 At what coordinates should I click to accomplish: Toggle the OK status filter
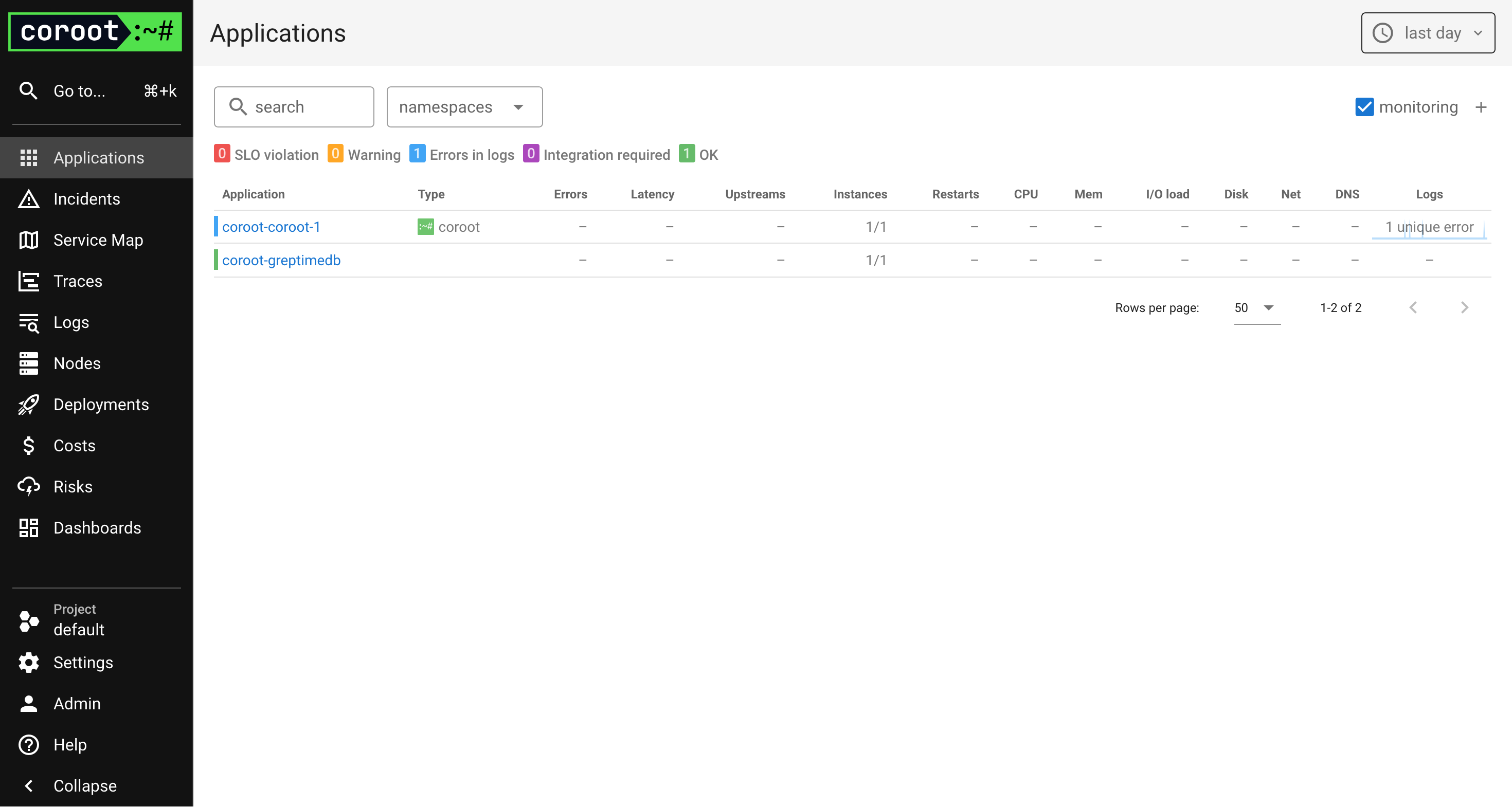point(698,154)
